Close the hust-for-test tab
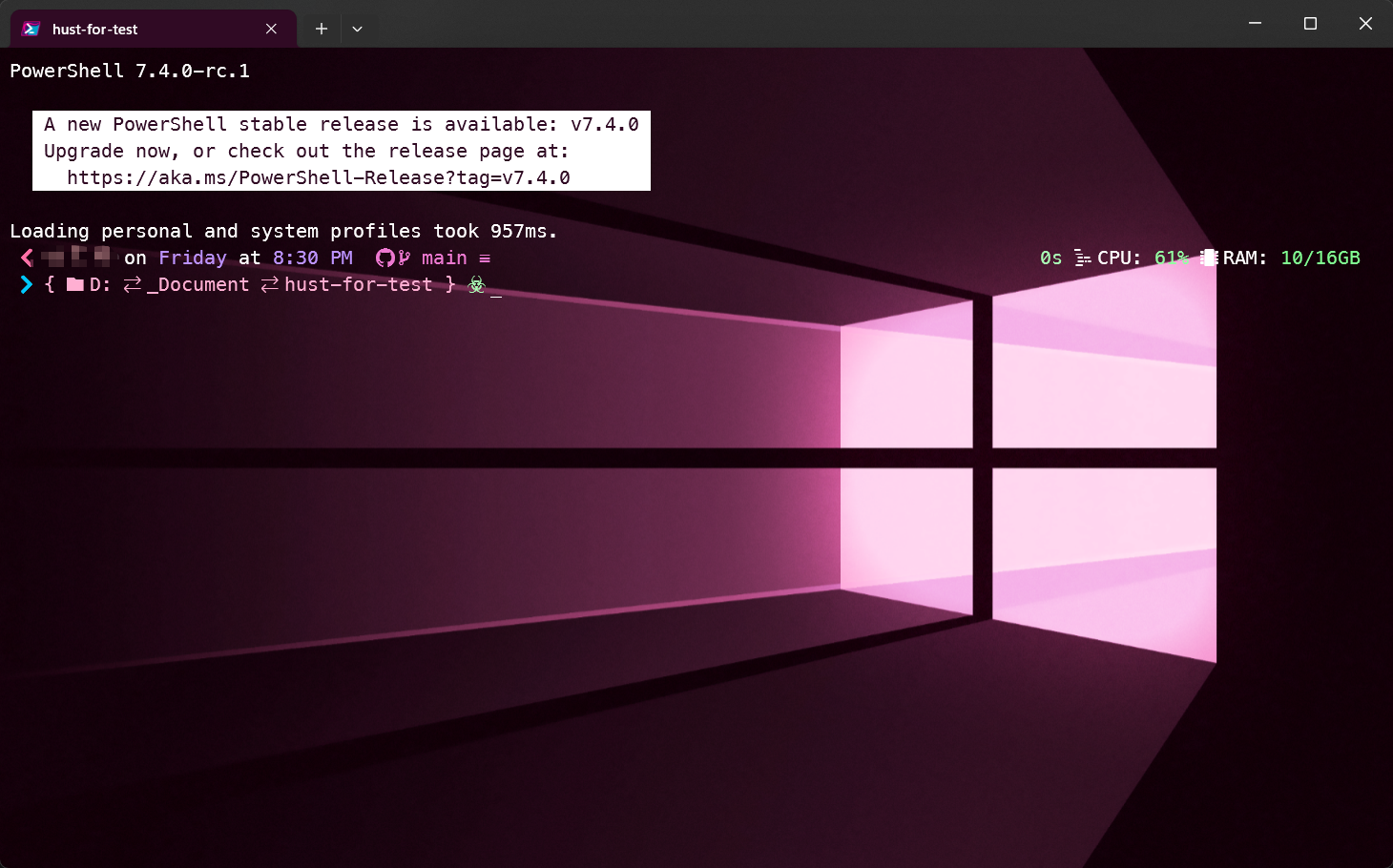Image resolution: width=1393 pixels, height=868 pixels. point(272,29)
